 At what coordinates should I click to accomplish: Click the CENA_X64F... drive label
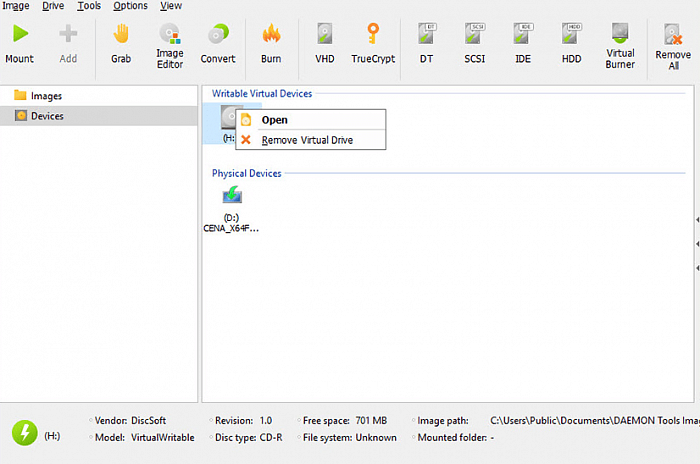(x=231, y=229)
